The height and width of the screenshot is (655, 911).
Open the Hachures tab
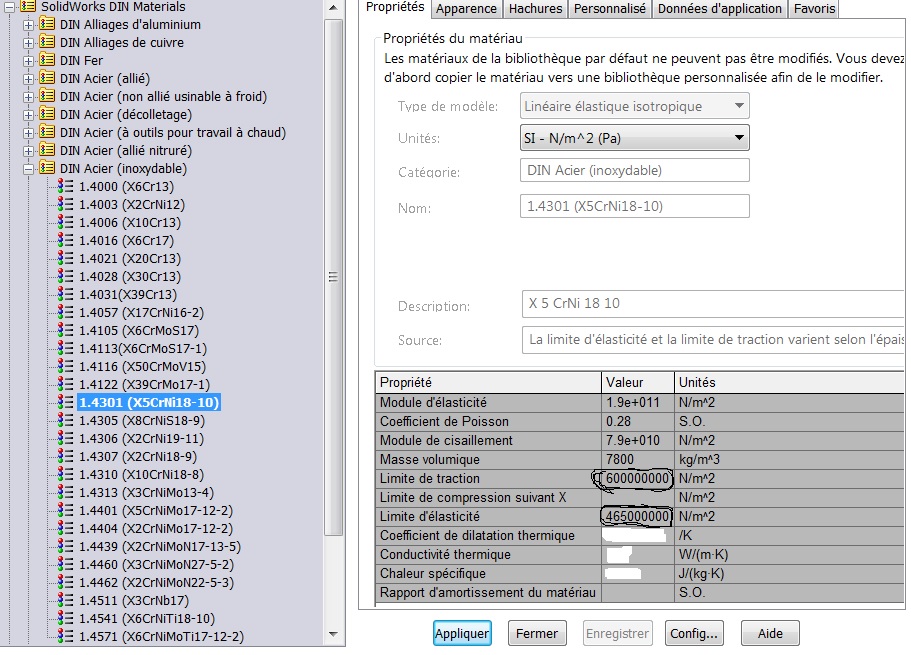pyautogui.click(x=535, y=9)
